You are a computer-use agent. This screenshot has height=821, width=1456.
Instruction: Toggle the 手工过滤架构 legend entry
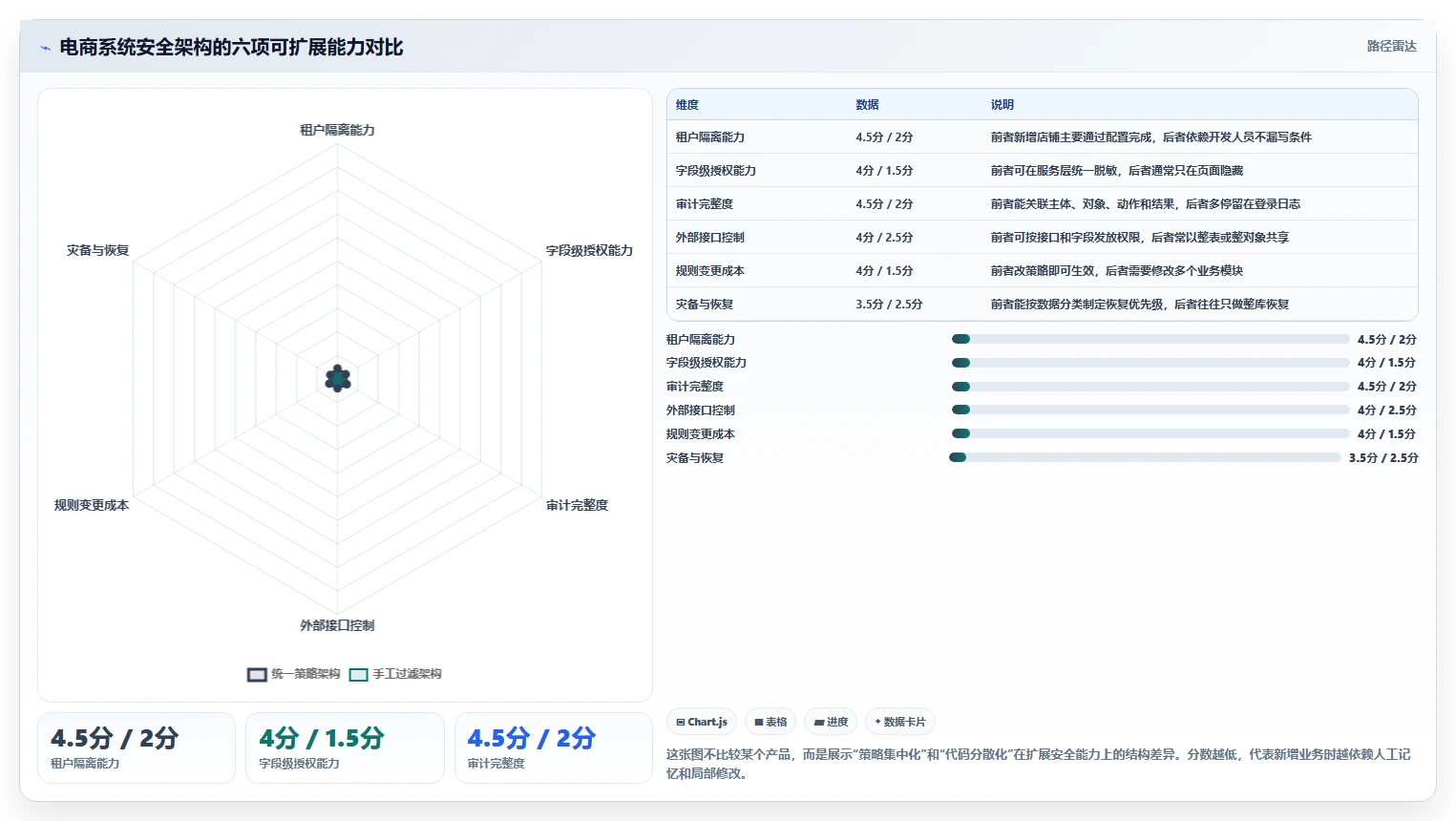395,674
